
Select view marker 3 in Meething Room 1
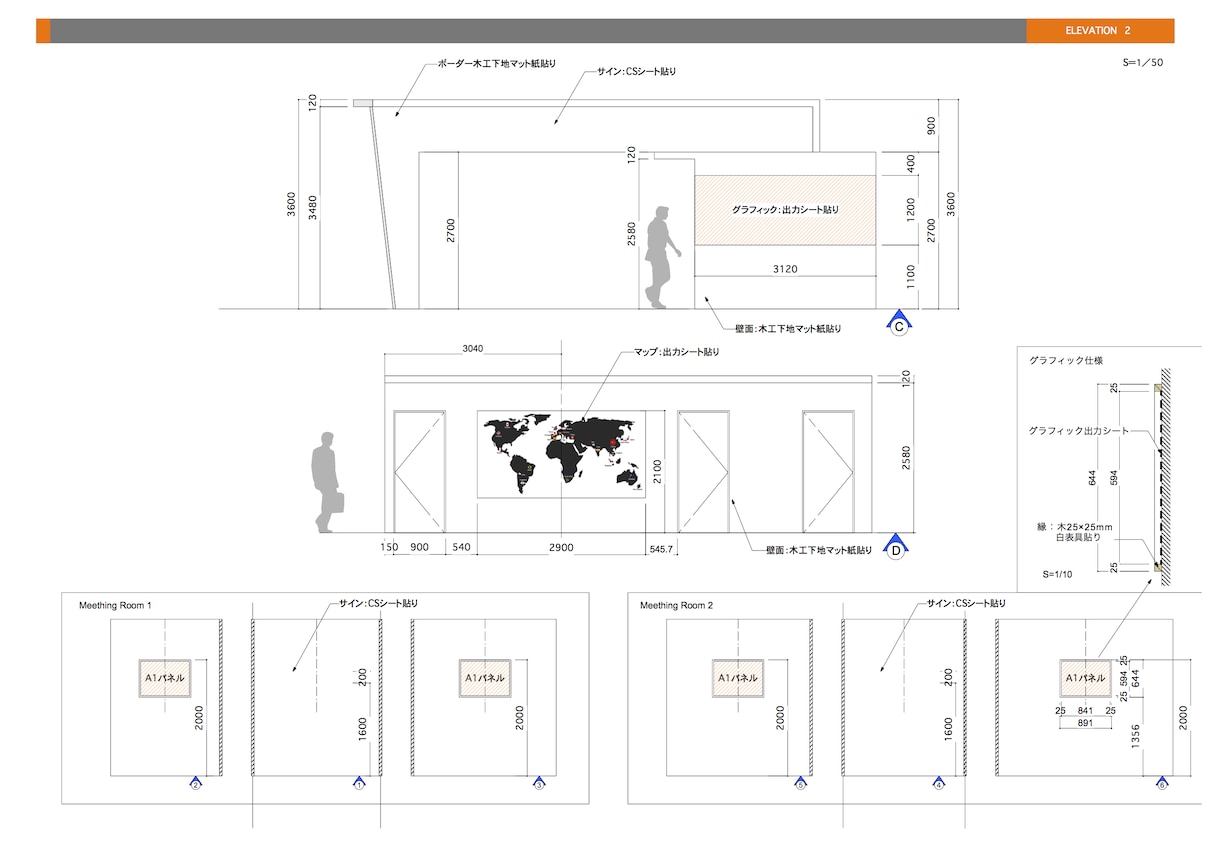point(538,785)
